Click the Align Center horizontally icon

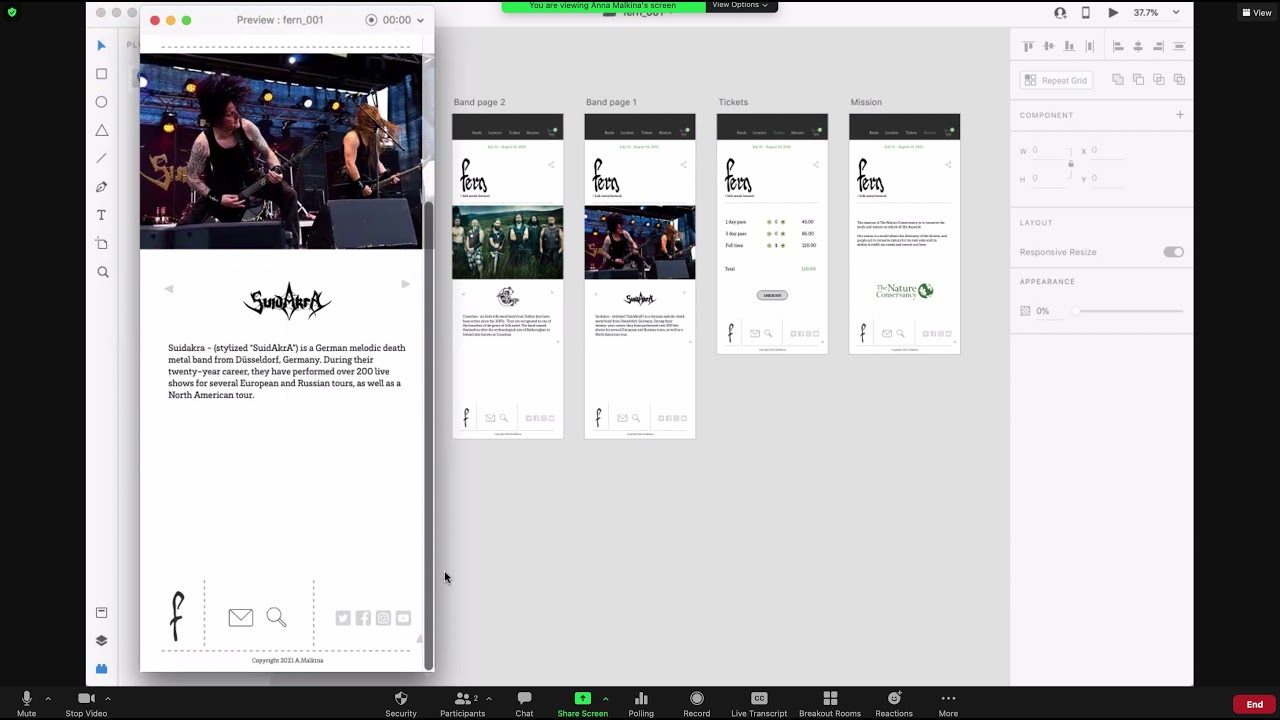coord(1138,46)
